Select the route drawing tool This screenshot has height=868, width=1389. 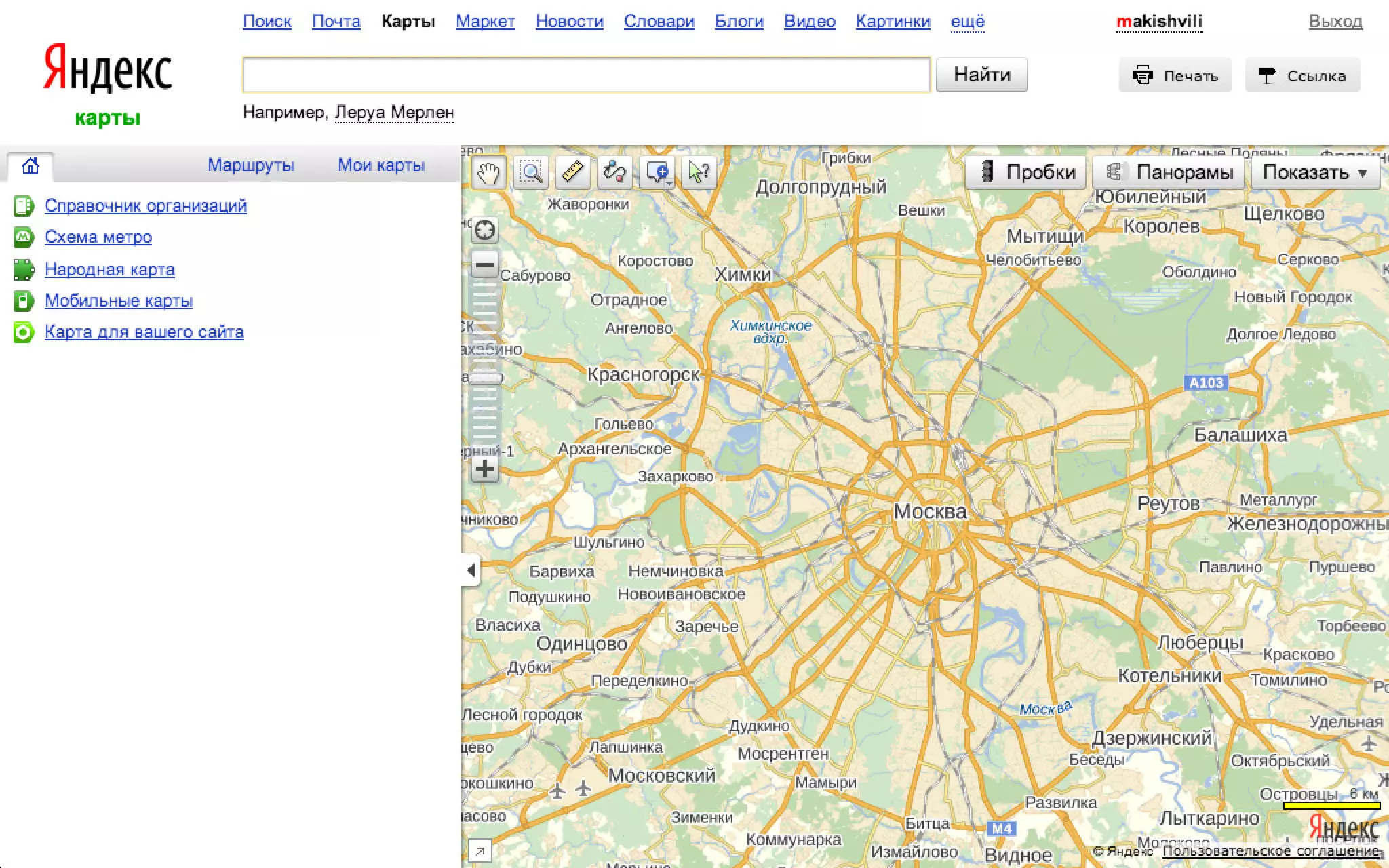coord(614,173)
